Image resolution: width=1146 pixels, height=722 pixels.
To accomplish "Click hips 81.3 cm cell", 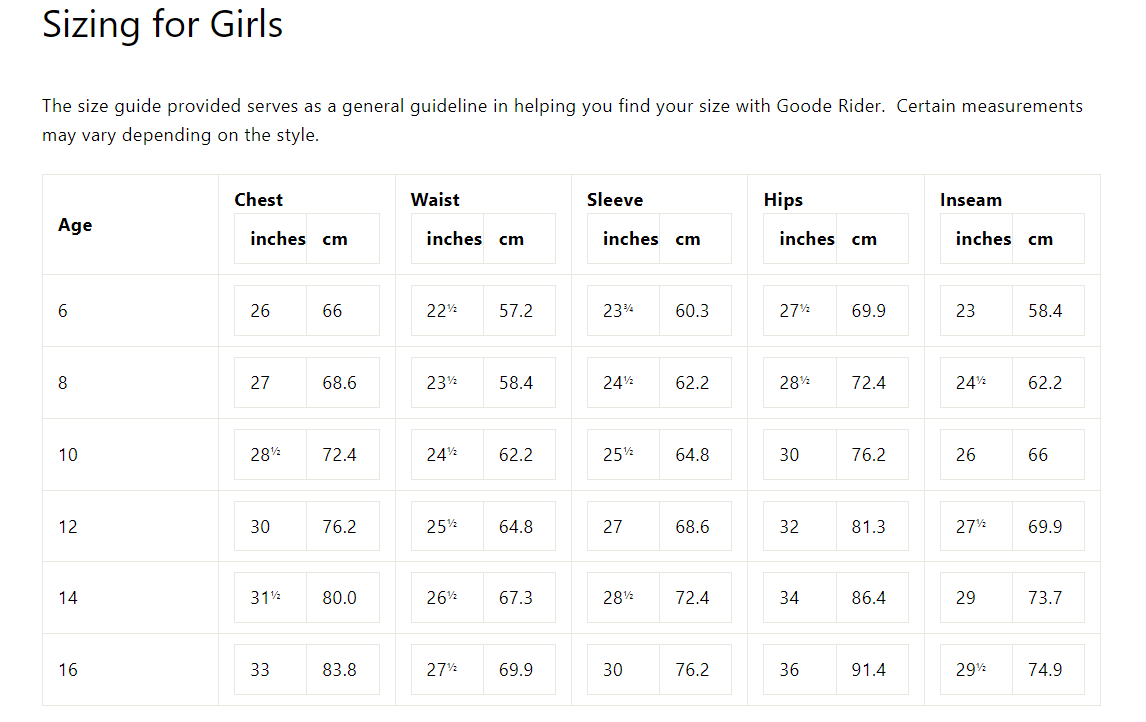I will click(872, 526).
